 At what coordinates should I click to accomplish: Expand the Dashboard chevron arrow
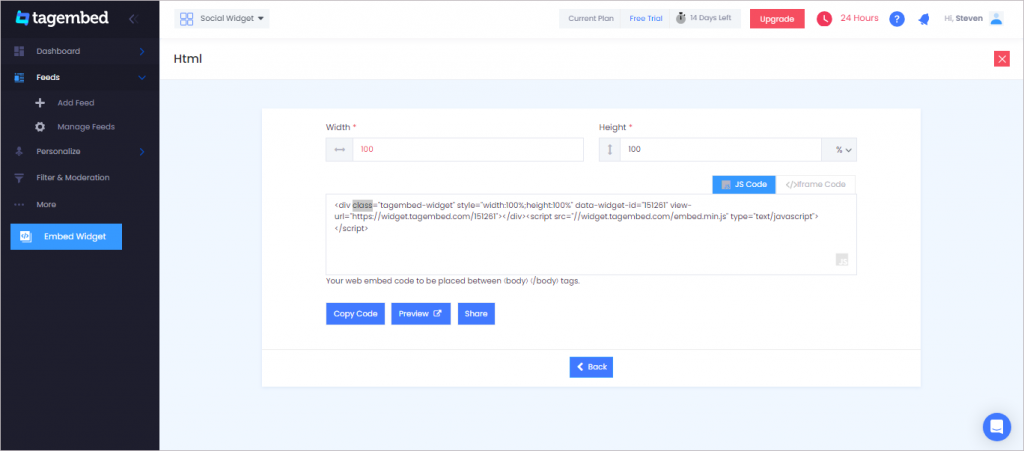142,51
